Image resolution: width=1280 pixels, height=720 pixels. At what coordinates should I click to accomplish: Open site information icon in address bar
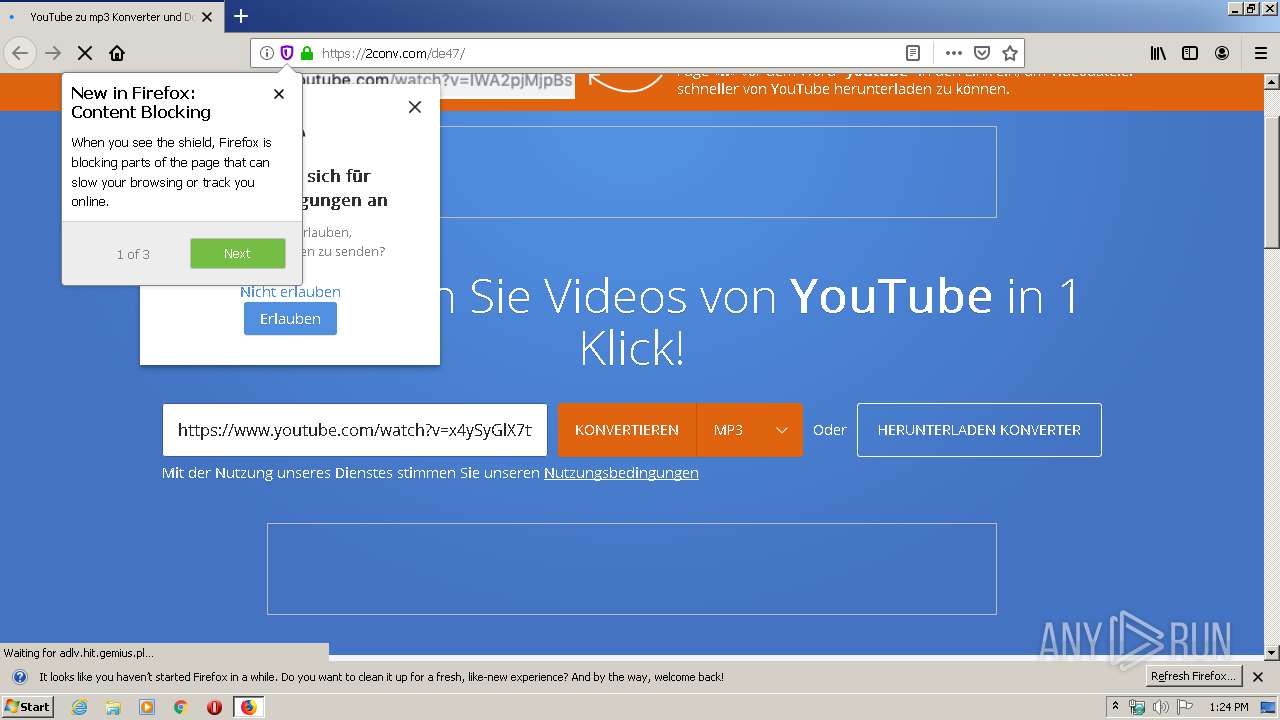click(267, 53)
